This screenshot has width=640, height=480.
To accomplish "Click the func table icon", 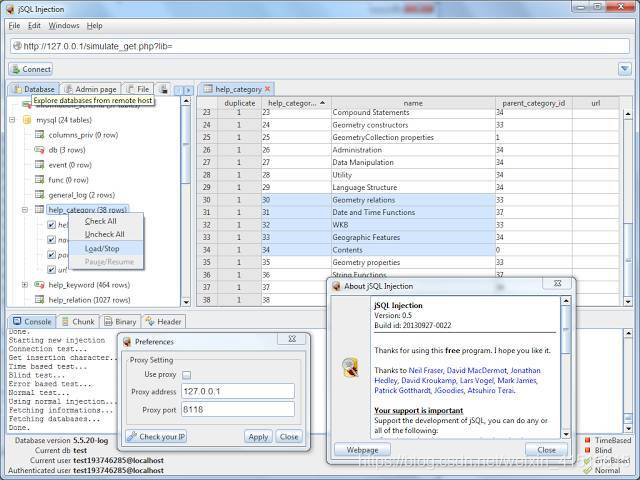I will tap(40, 180).
